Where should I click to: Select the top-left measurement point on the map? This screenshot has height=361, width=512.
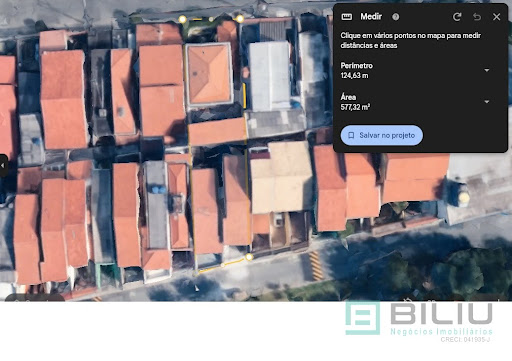click(182, 19)
